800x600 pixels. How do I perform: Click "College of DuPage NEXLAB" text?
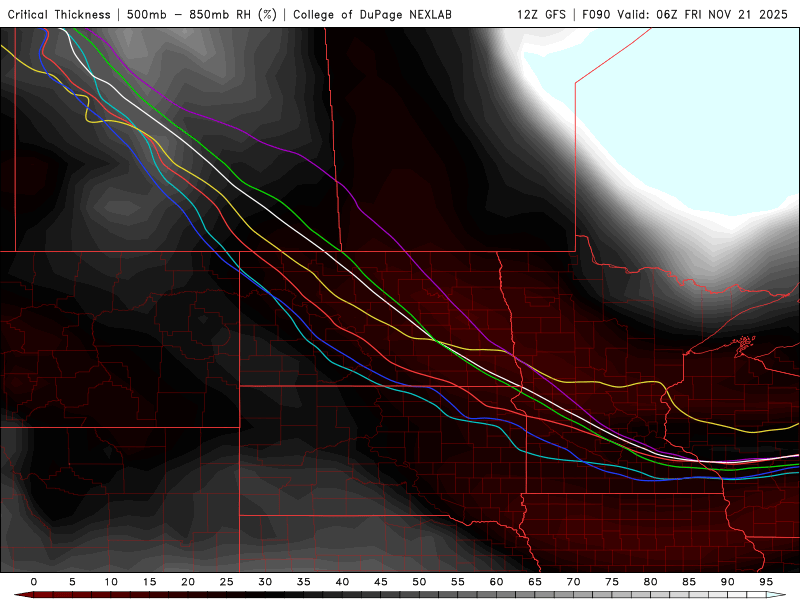tap(372, 15)
